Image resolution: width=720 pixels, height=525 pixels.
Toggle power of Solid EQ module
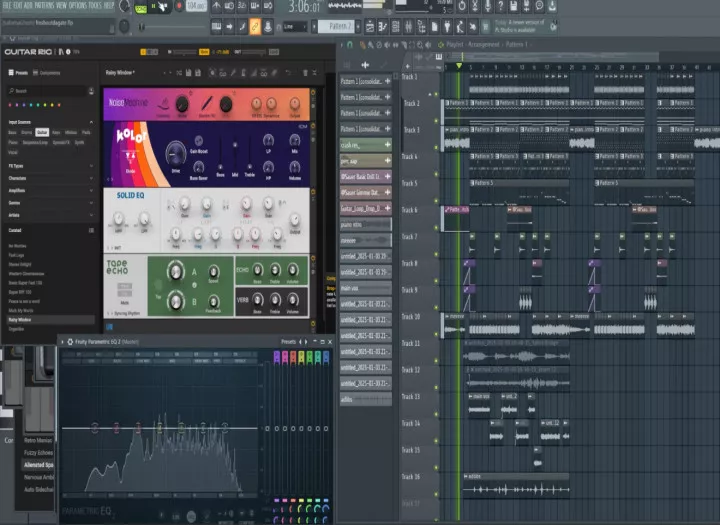tap(313, 192)
